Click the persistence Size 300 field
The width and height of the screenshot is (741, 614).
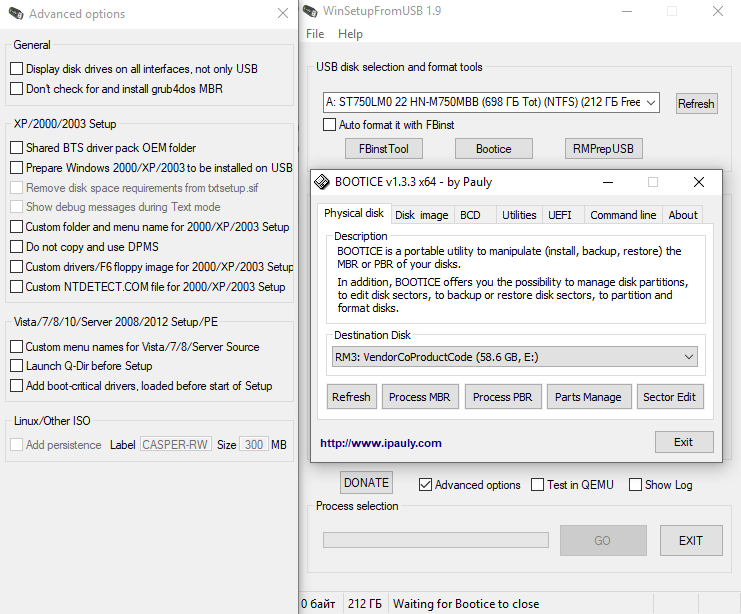(254, 444)
